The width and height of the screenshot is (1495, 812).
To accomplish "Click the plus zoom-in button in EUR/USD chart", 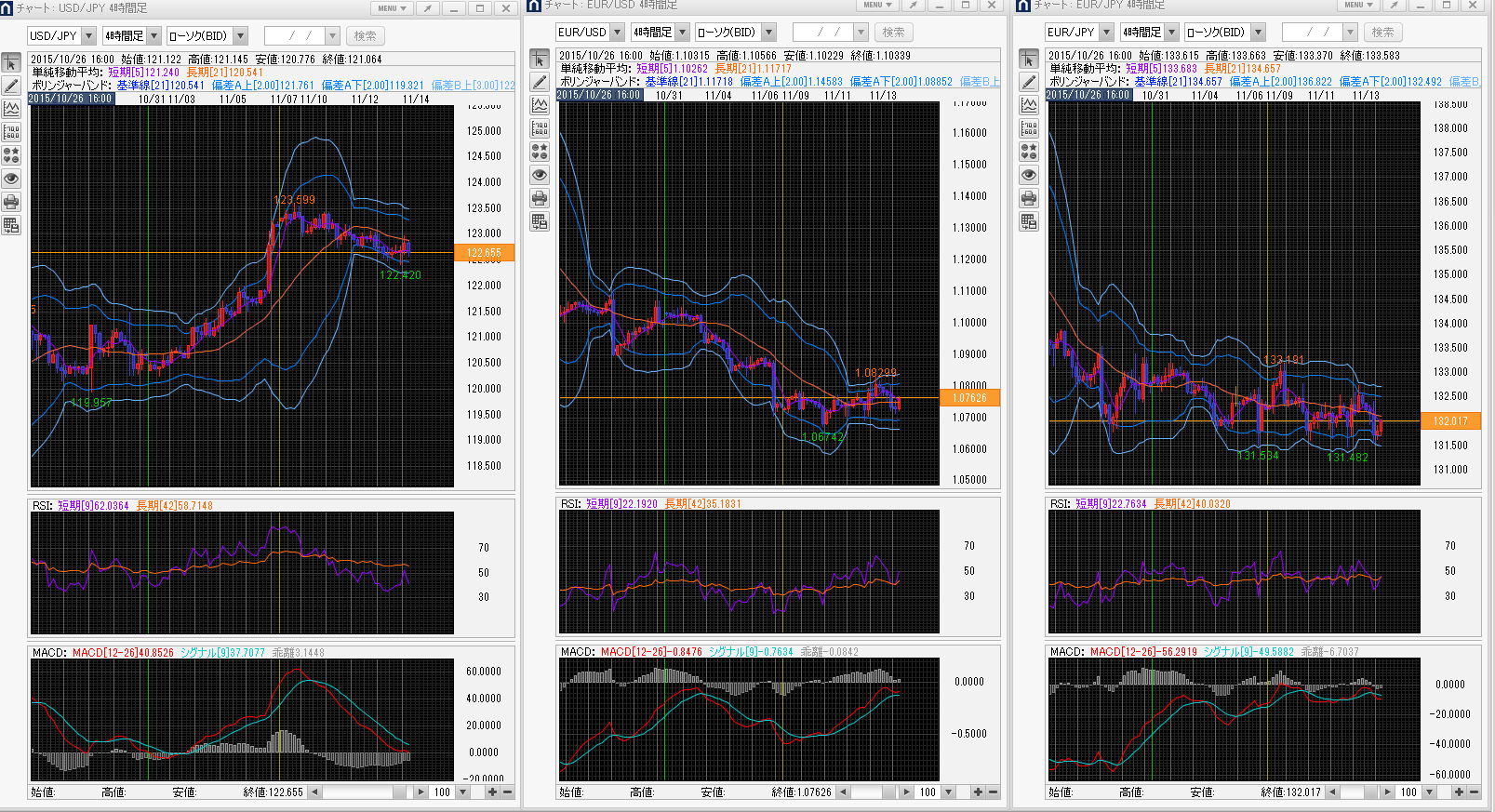I will (x=978, y=792).
